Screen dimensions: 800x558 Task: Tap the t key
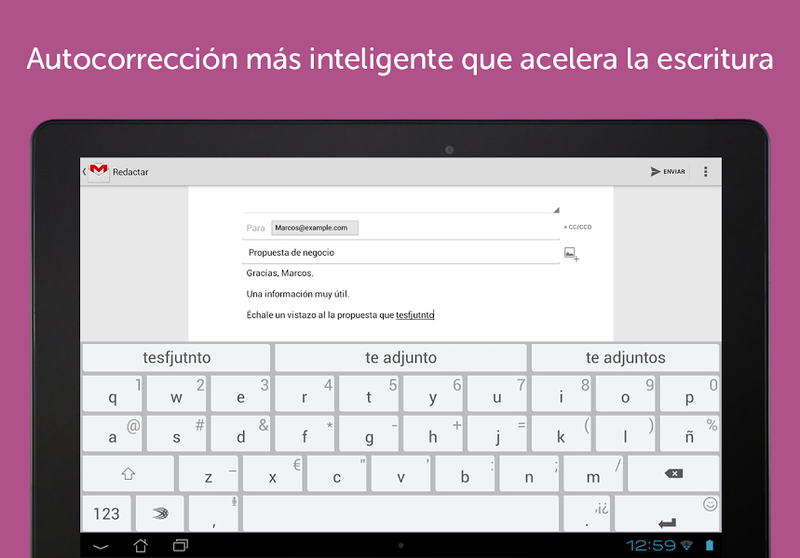(369, 394)
